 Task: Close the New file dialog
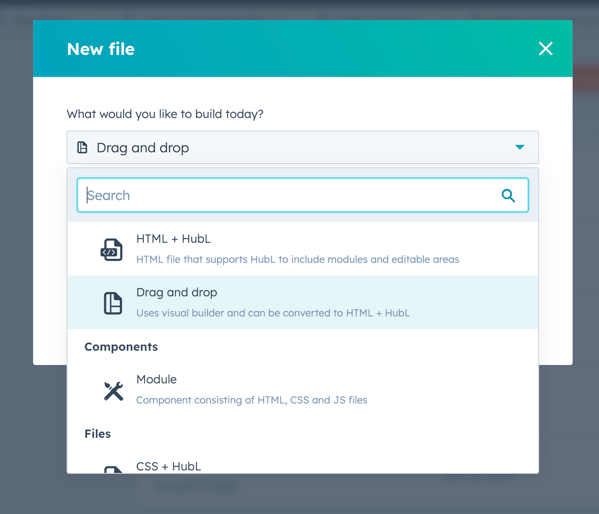pyautogui.click(x=546, y=49)
